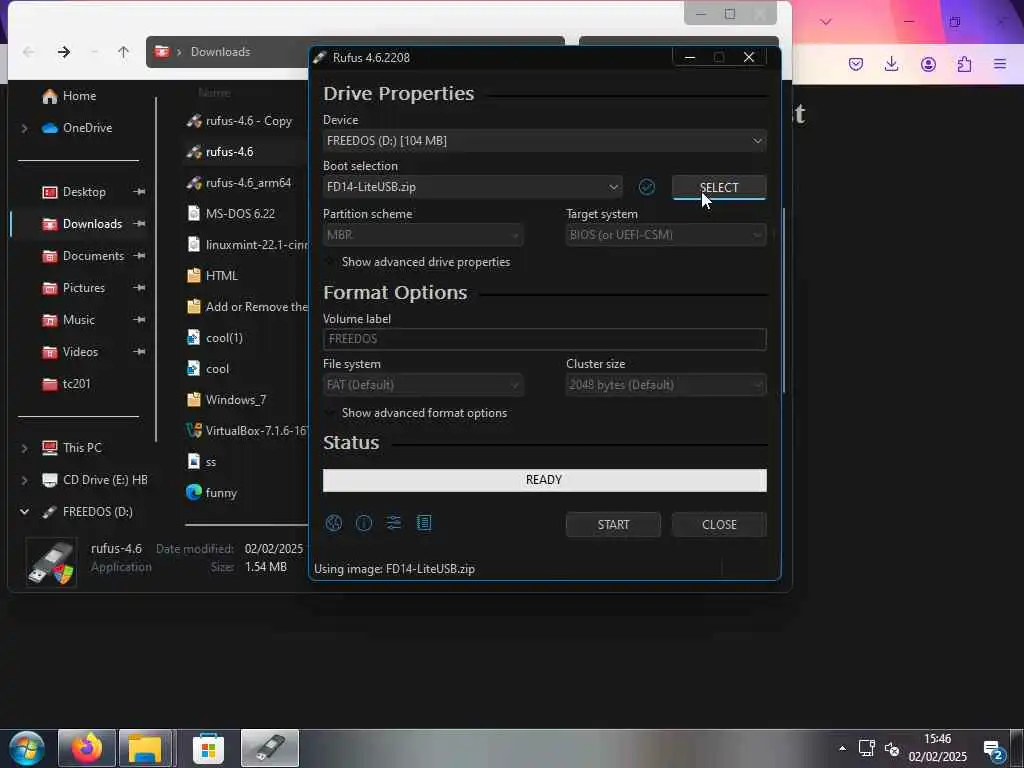Image resolution: width=1024 pixels, height=768 pixels.
Task: Go up one folder in Explorer
Action: [123, 52]
